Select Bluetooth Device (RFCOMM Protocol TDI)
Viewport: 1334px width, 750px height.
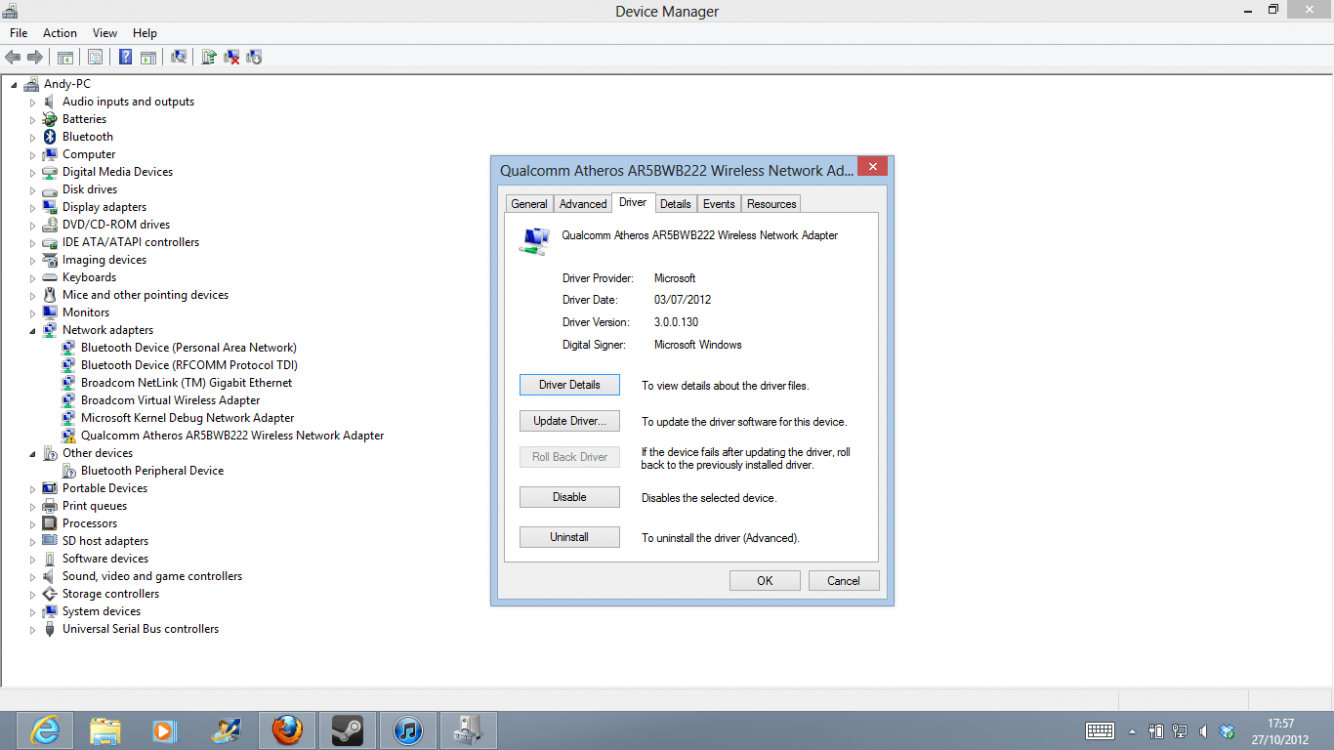point(190,365)
